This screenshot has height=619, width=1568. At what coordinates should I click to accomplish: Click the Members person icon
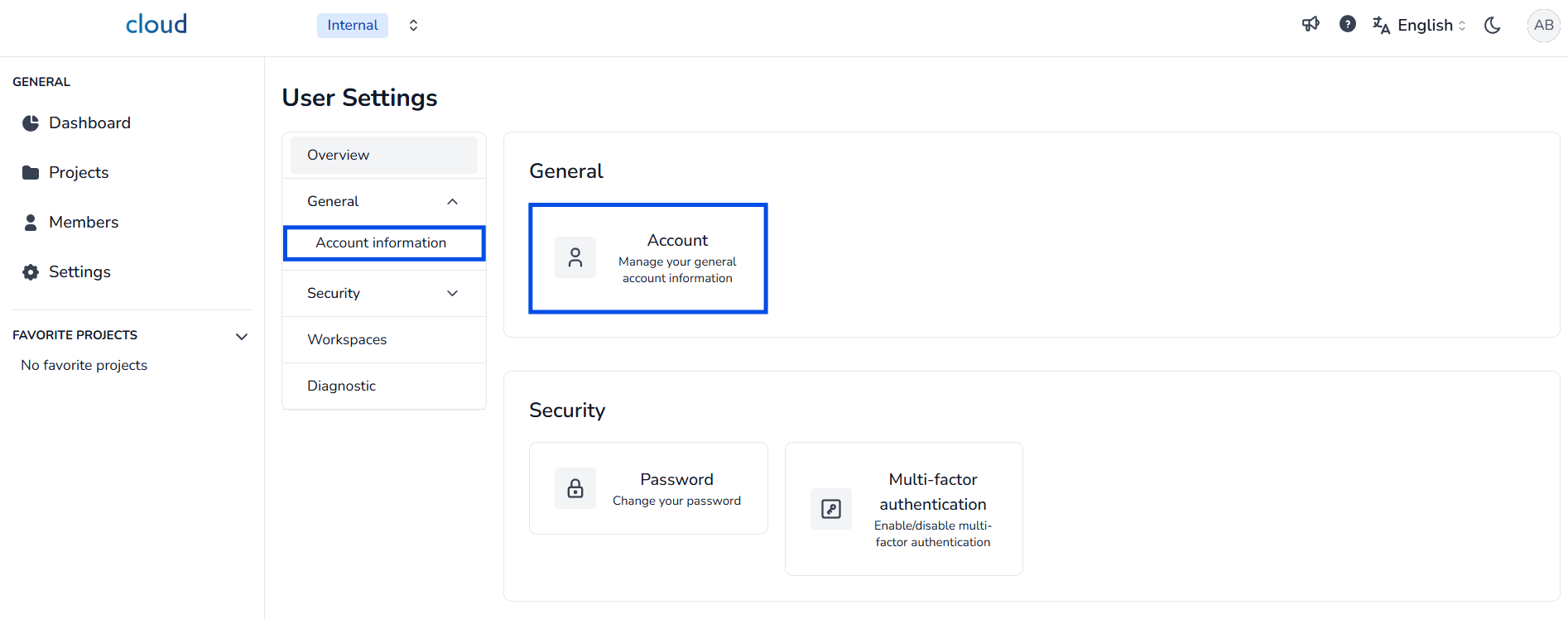point(31,223)
